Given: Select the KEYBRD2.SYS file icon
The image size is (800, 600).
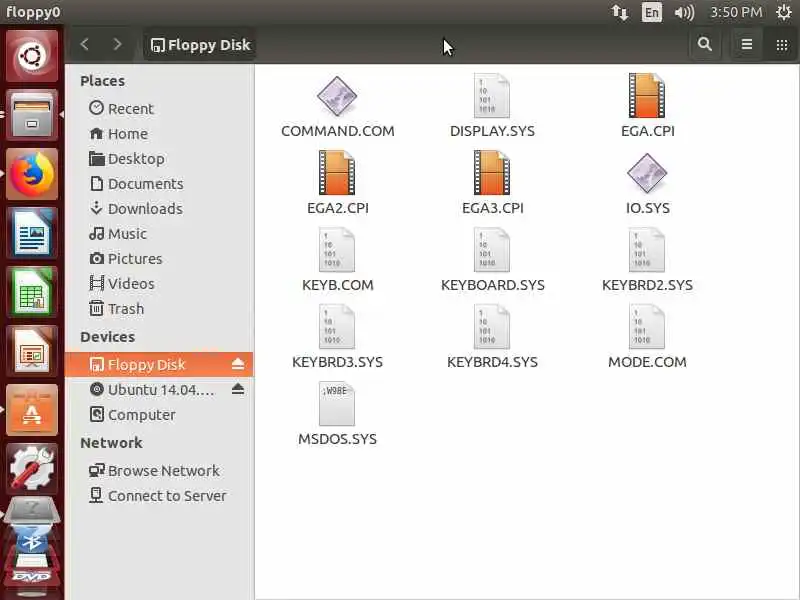Looking at the screenshot, I should (x=647, y=250).
